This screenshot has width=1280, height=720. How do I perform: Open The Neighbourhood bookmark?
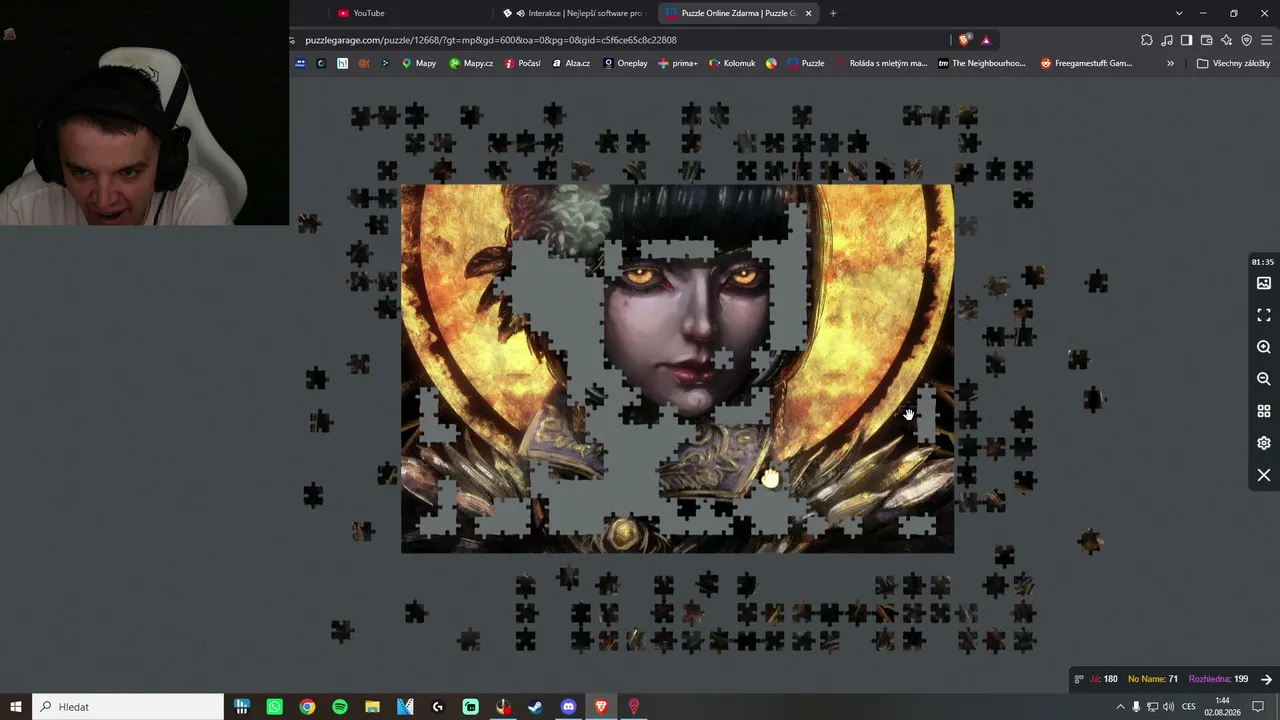982,63
